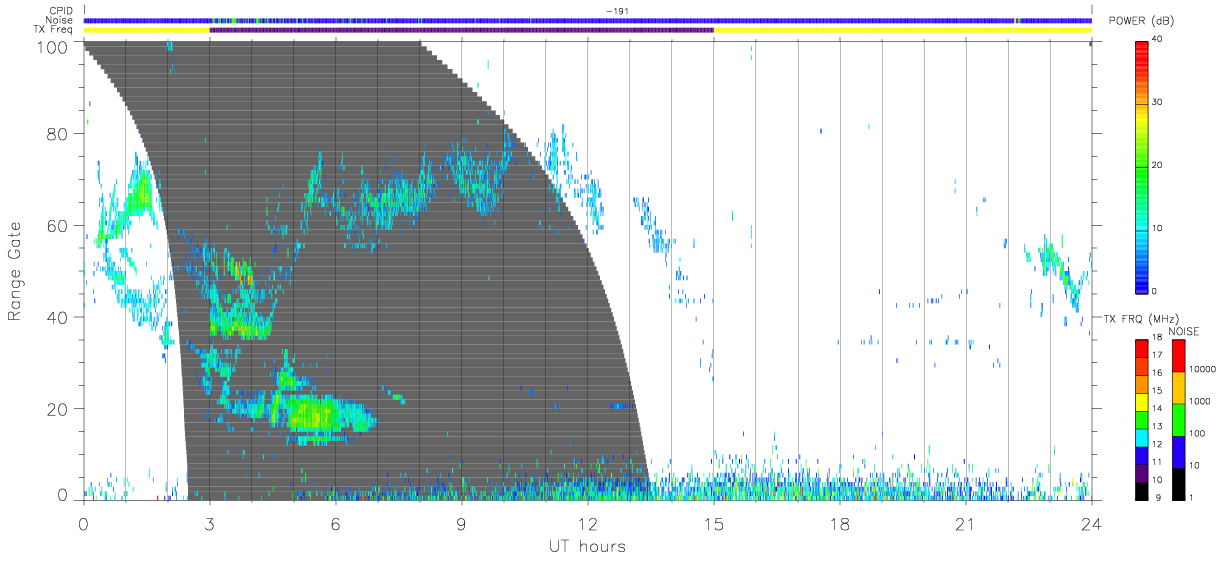The width and height of the screenshot is (1228, 567).
Task: Select the 6 tick on UT hours axis
Action: pyautogui.click(x=335, y=524)
